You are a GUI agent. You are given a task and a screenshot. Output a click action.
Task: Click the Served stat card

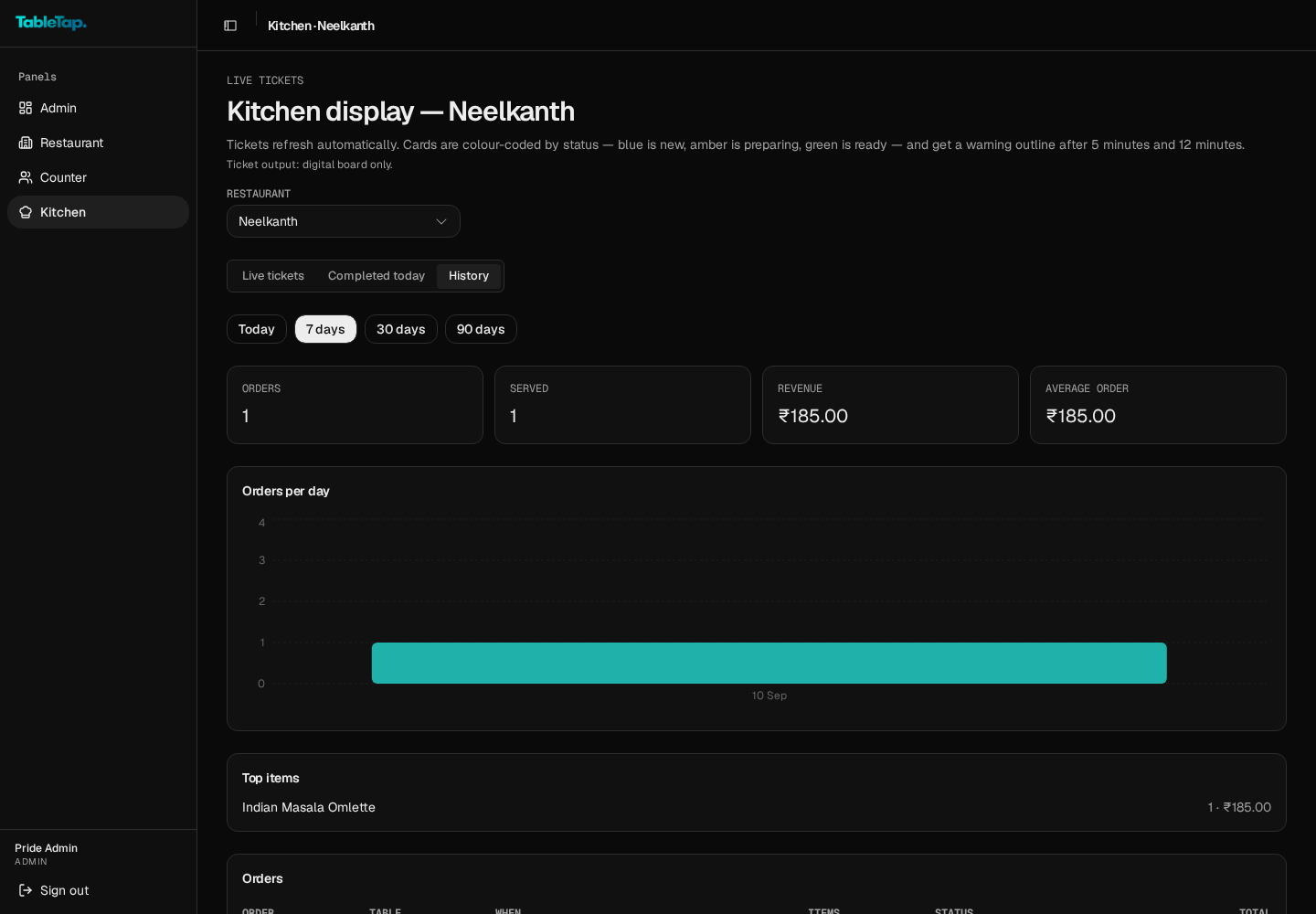pos(622,405)
